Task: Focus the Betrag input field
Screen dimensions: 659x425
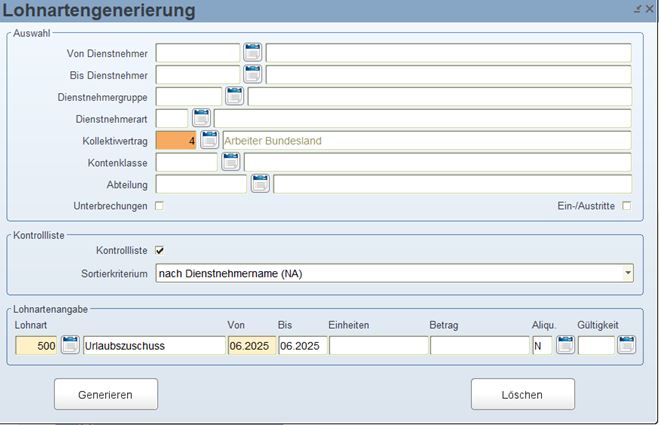Action: [x=479, y=345]
